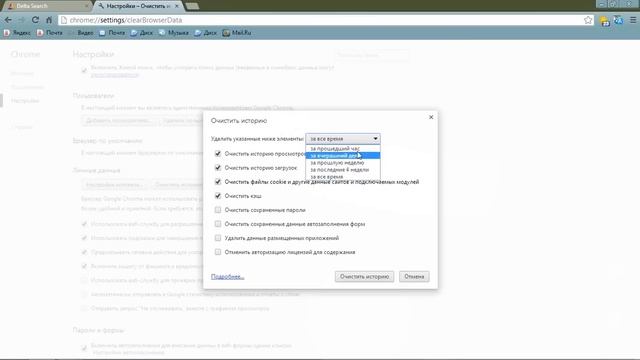Open Настройки in the Chrome sidebar
The height and width of the screenshot is (360, 640).
pyautogui.click(x=25, y=100)
